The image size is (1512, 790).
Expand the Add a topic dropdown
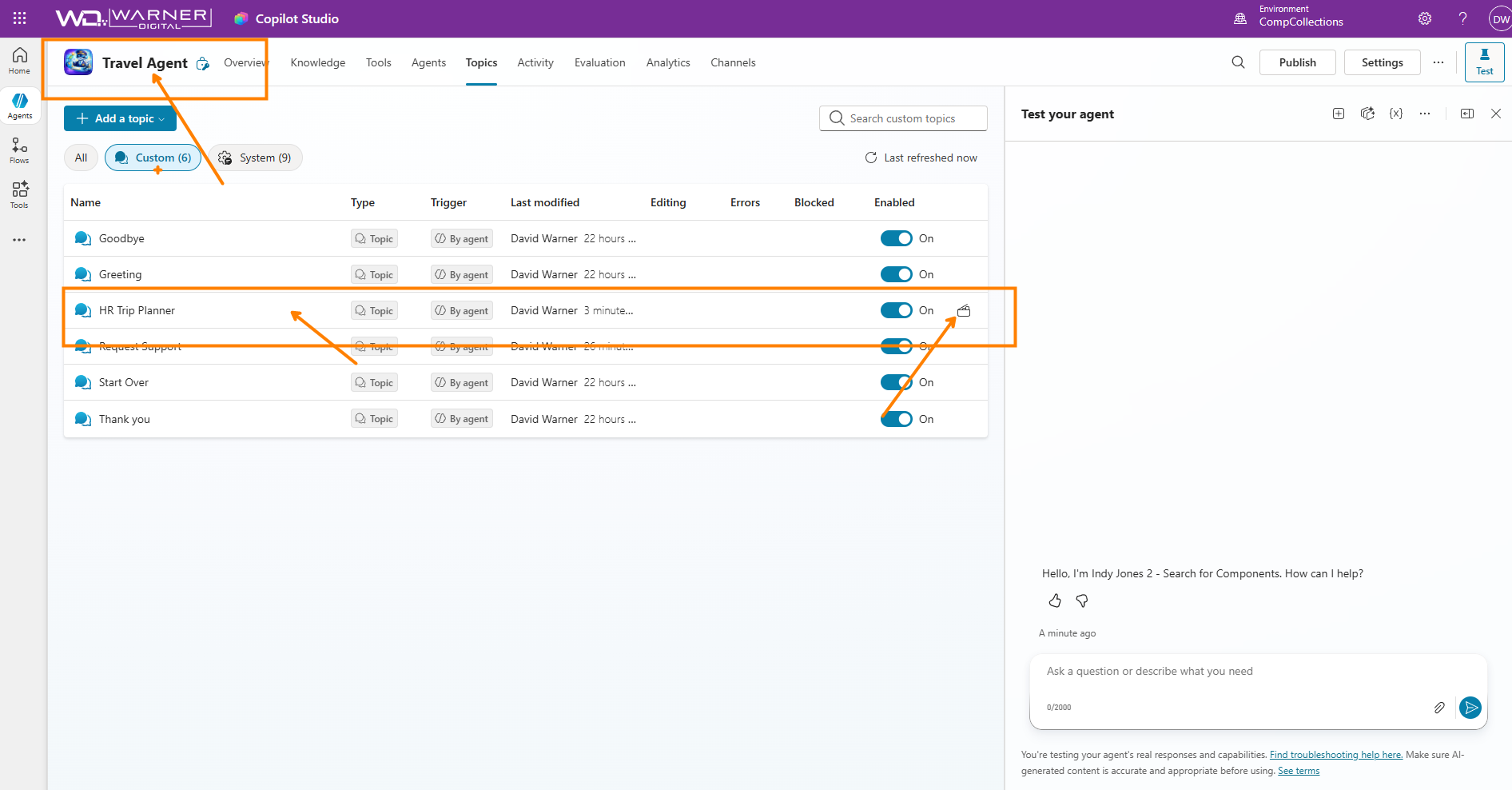(120, 118)
